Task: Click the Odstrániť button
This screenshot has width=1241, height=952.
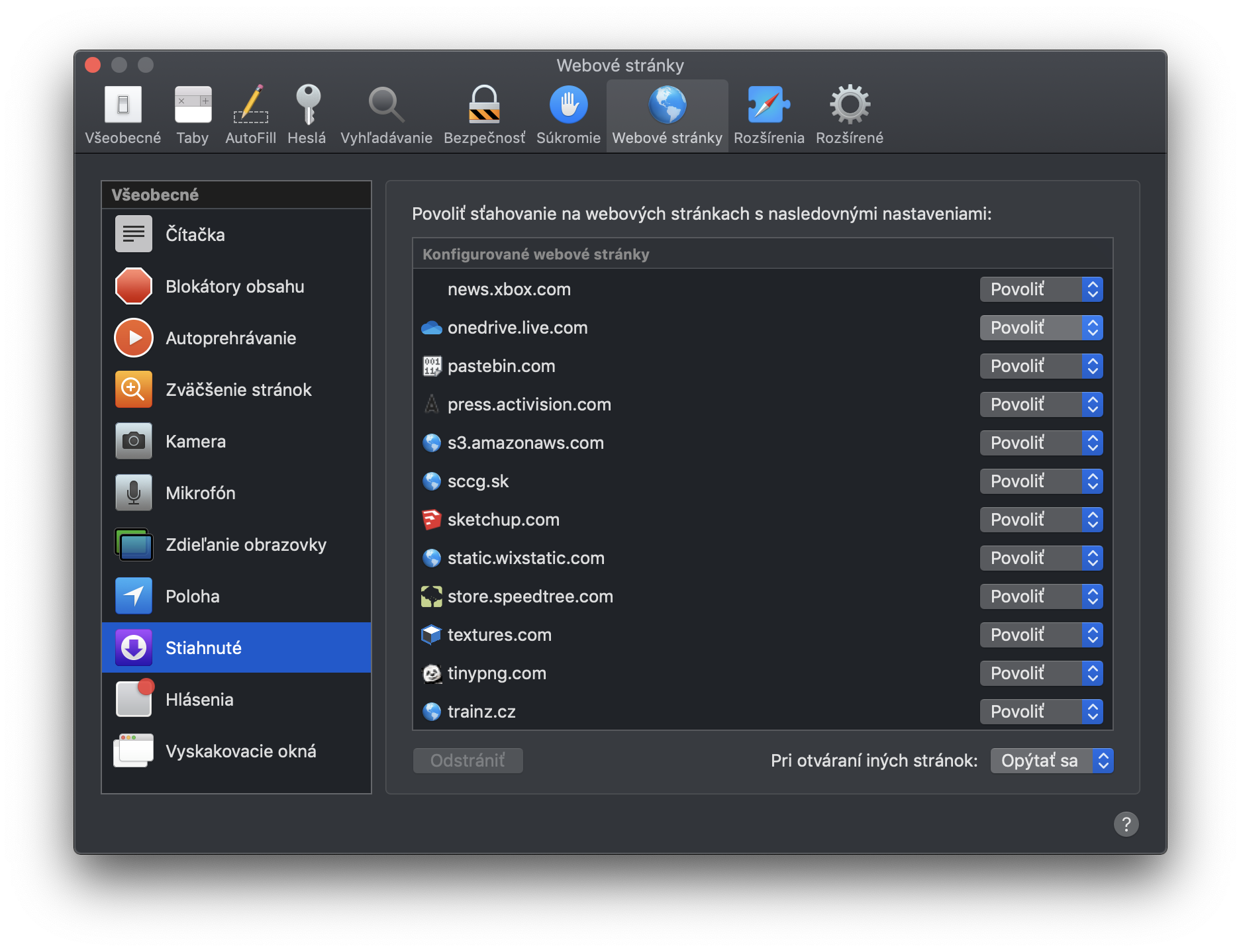Action: click(468, 761)
